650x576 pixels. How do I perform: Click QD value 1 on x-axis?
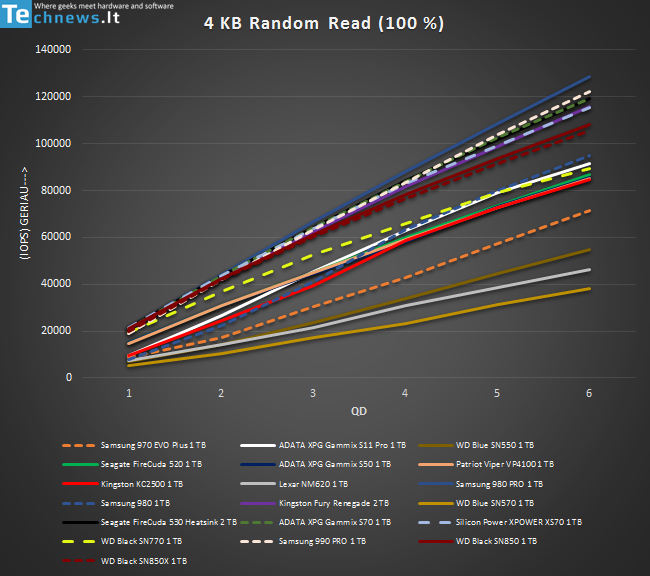[129, 393]
